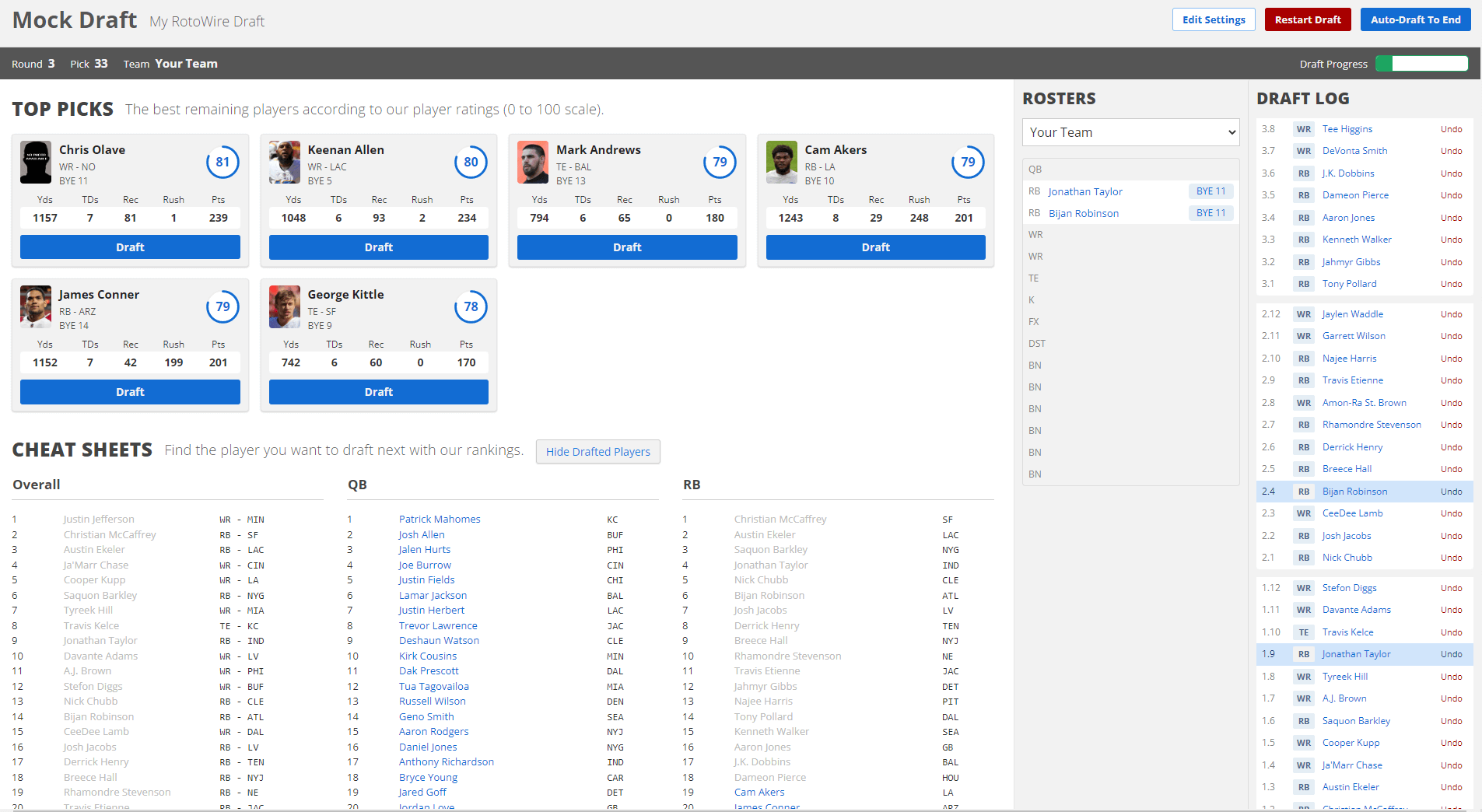Open Patrick Mahomes in the QB cheat sheet
Viewport: 1482px width, 812px height.
pyautogui.click(x=440, y=519)
